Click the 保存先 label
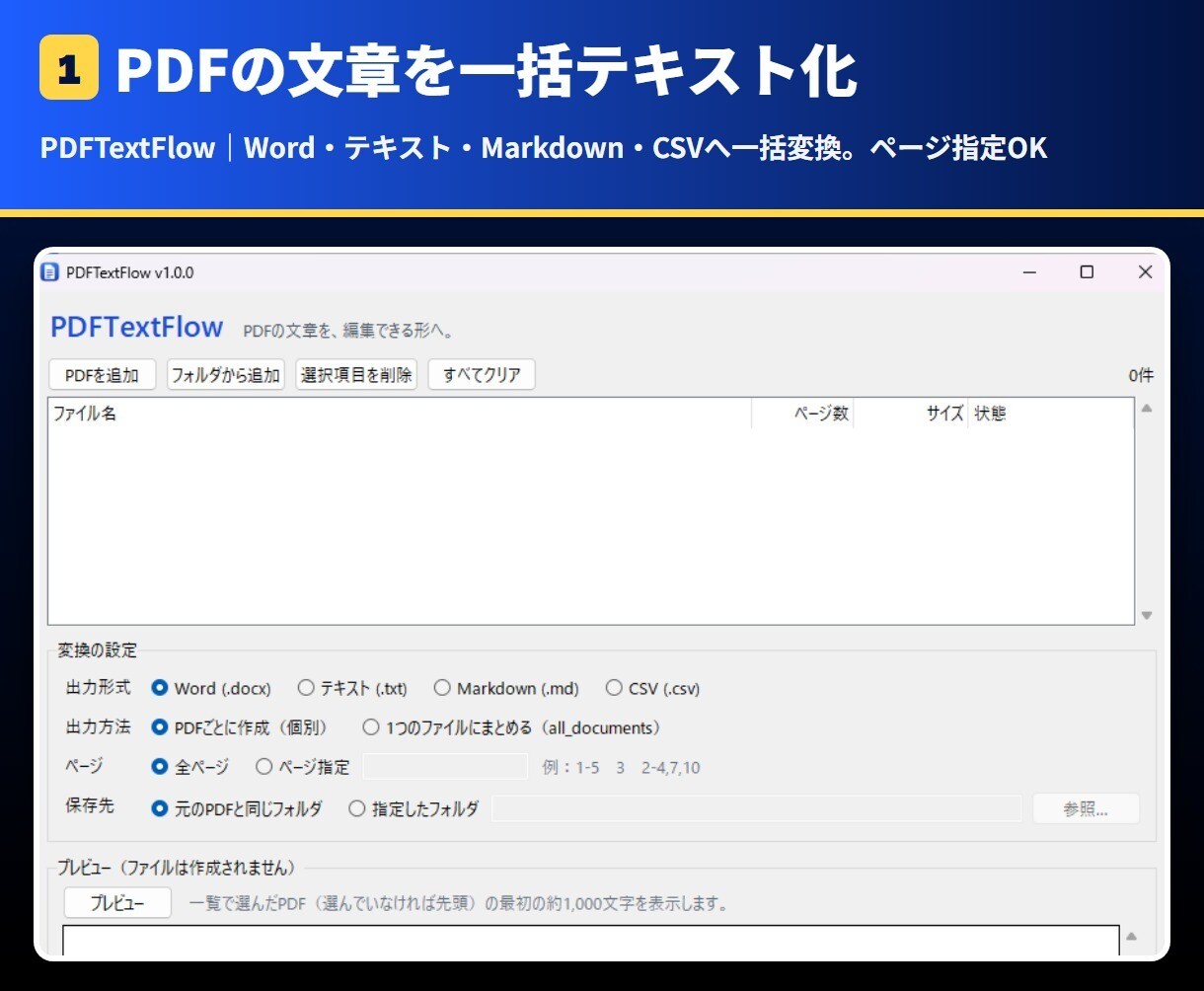Viewport: 1204px width, 991px height. coord(90,806)
